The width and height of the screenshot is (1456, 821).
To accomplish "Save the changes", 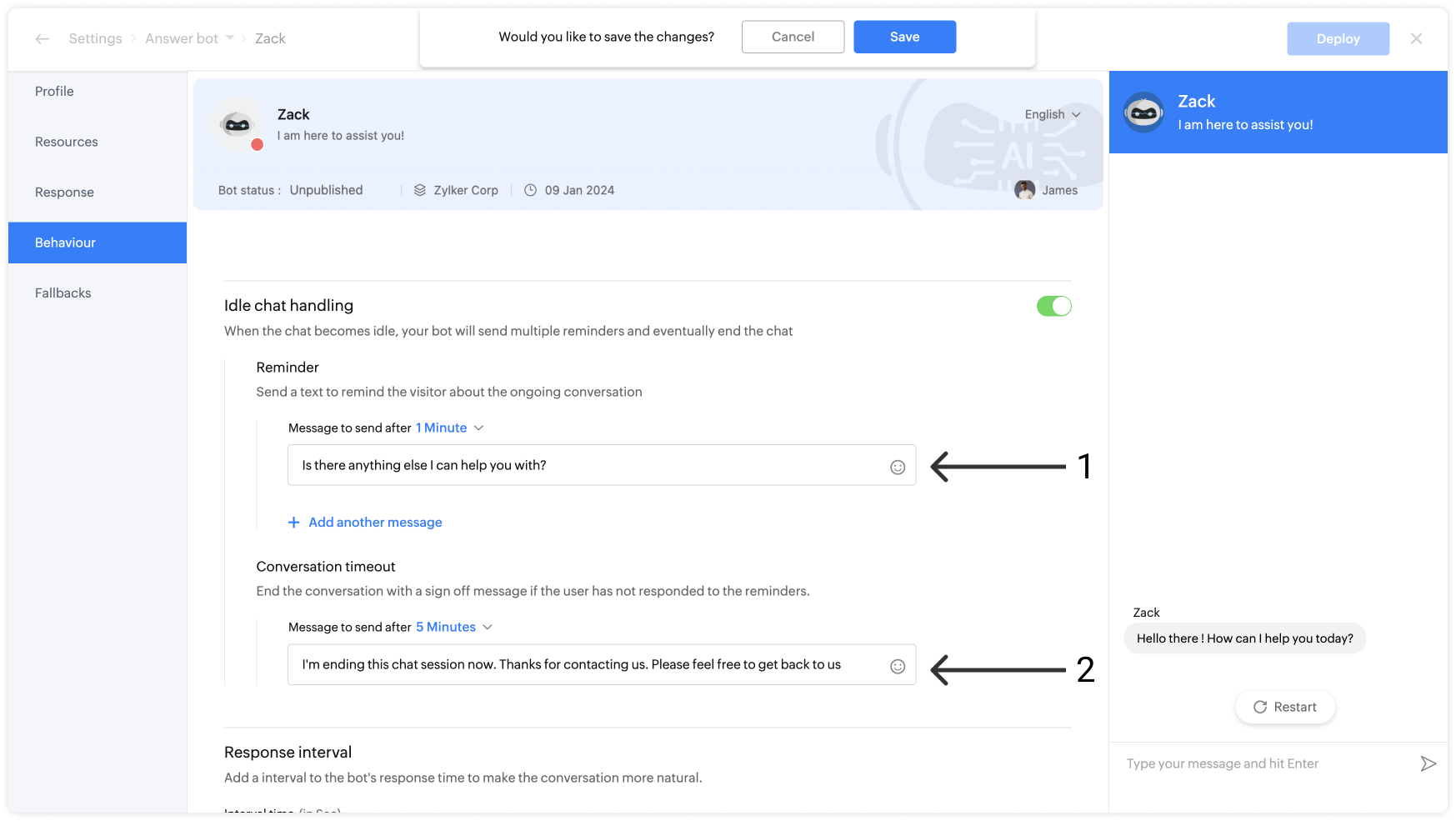I will tap(904, 37).
